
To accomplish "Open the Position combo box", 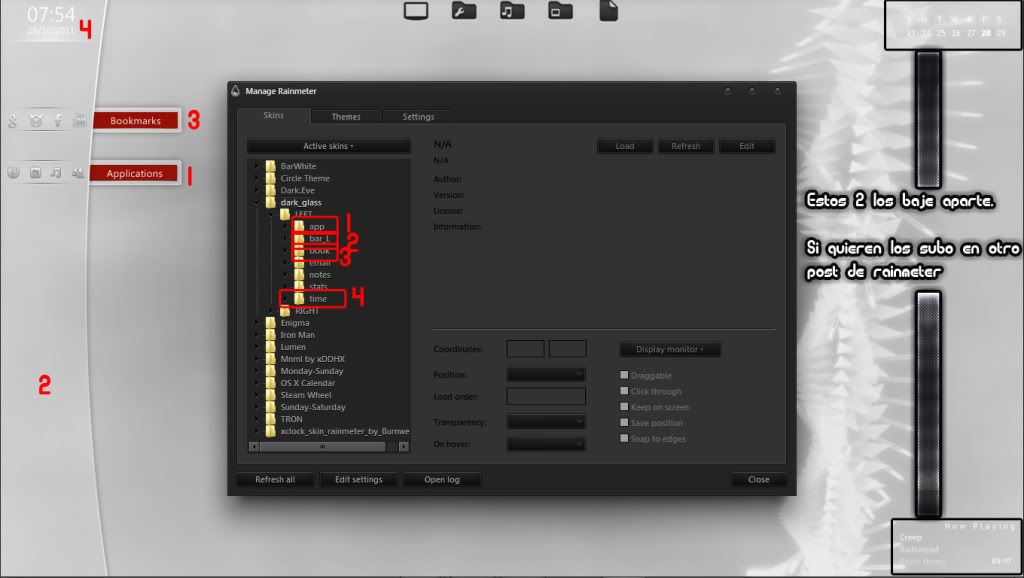I will point(546,374).
